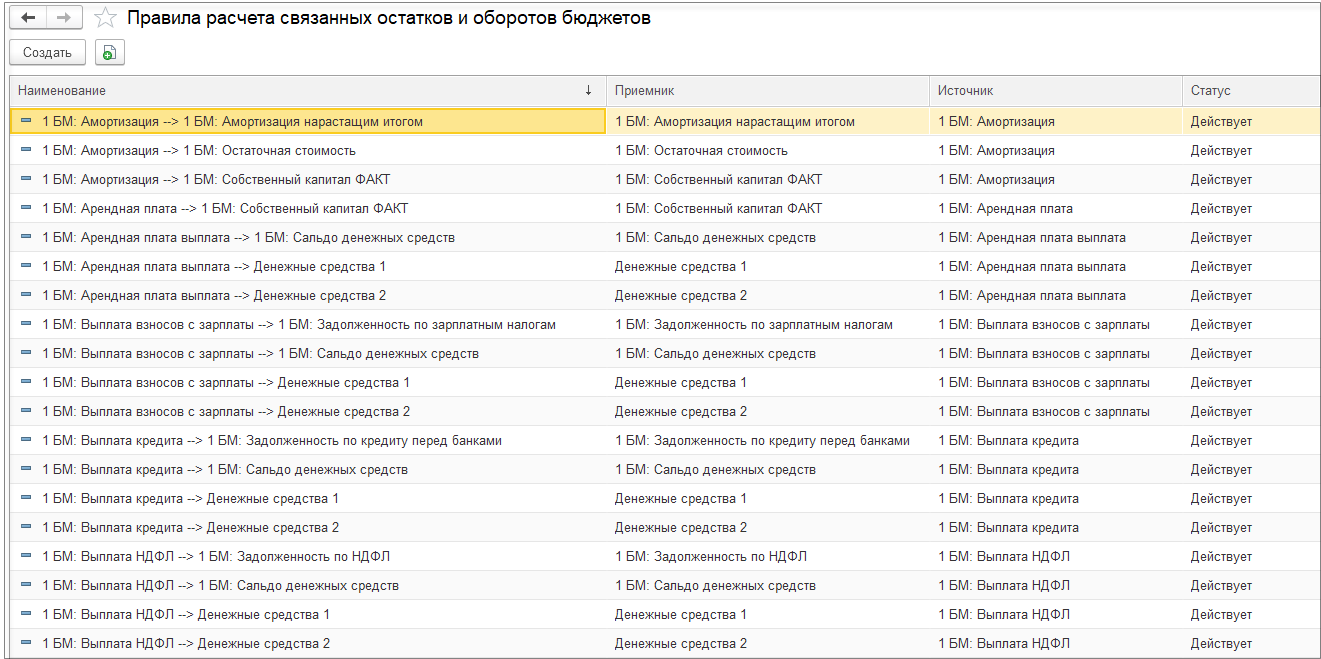Click the Действует status in the last row

point(1221,644)
